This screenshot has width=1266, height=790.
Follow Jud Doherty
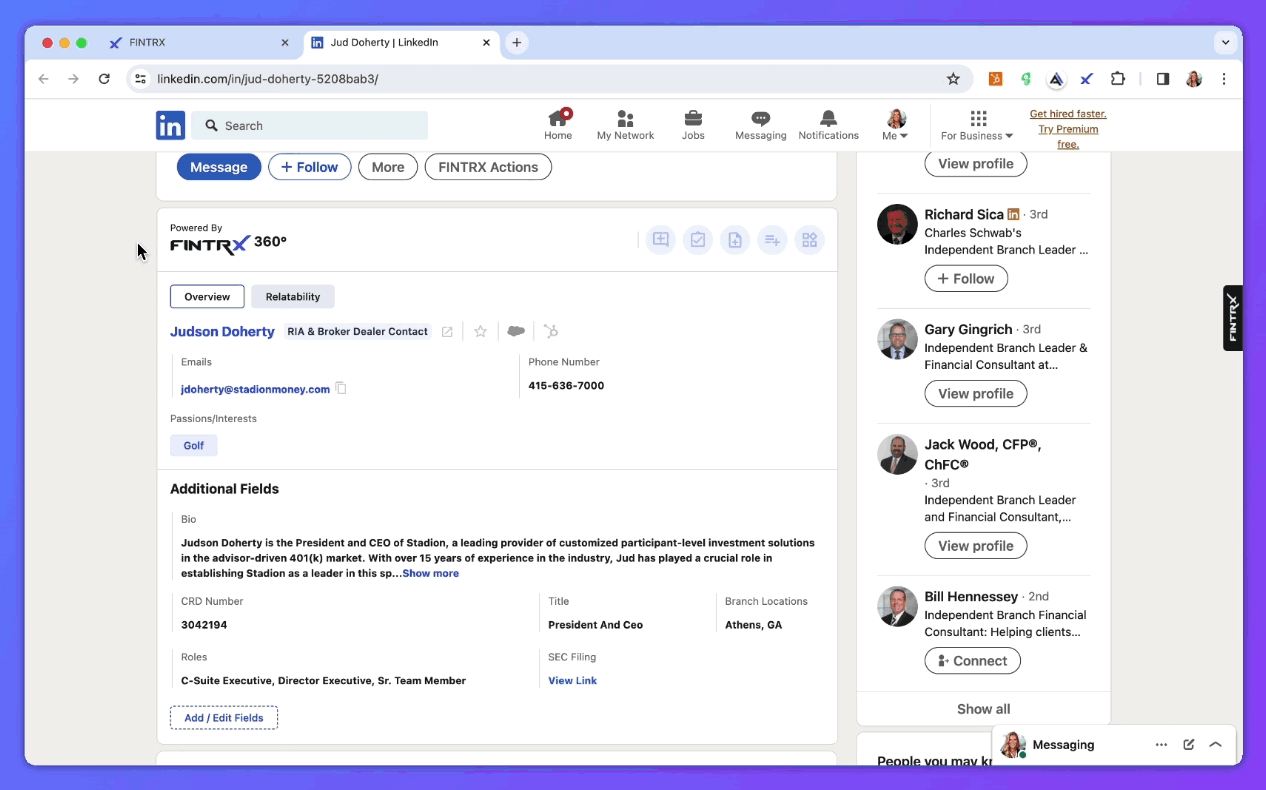310,167
